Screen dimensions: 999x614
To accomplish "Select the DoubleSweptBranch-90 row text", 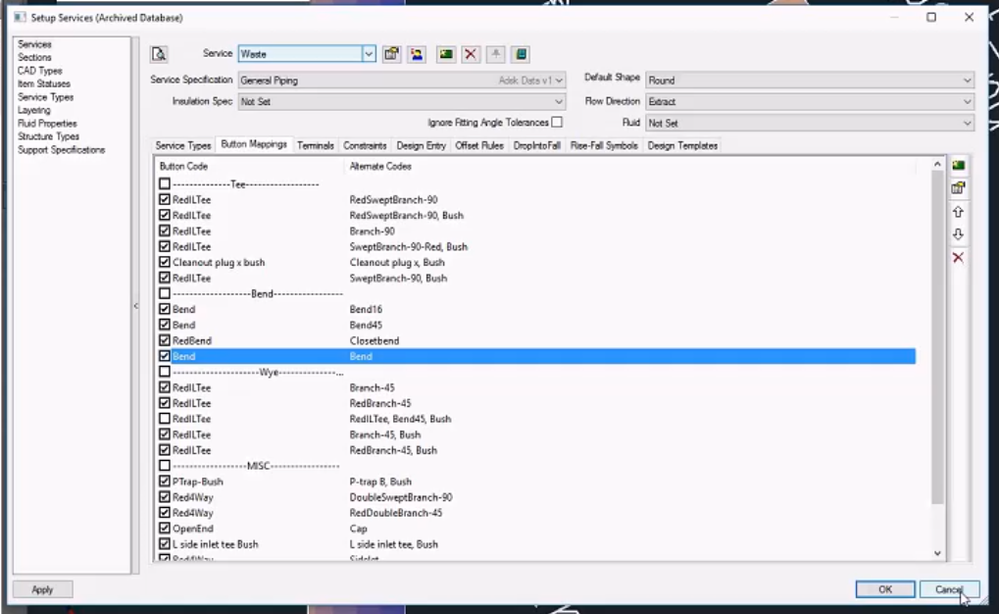I will (x=401, y=497).
